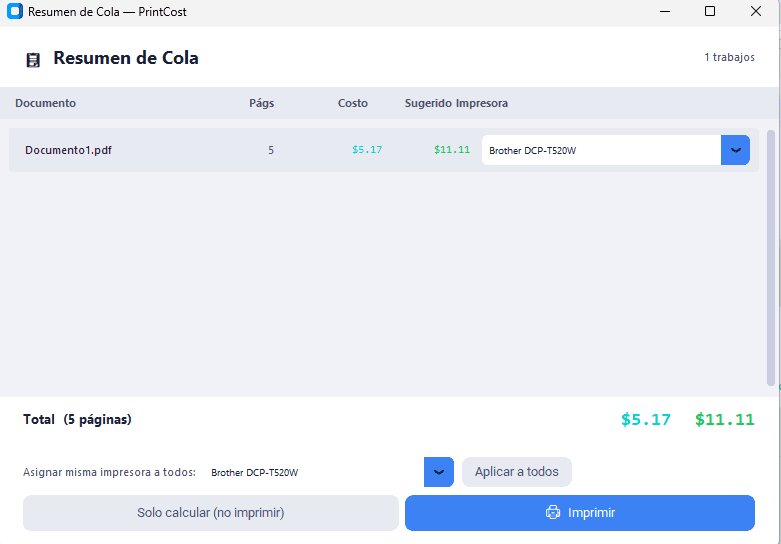Viewport: 781px width, 544px height.
Task: Expand the 'Asignar misma impresora' dropdown arrow
Action: pos(438,472)
